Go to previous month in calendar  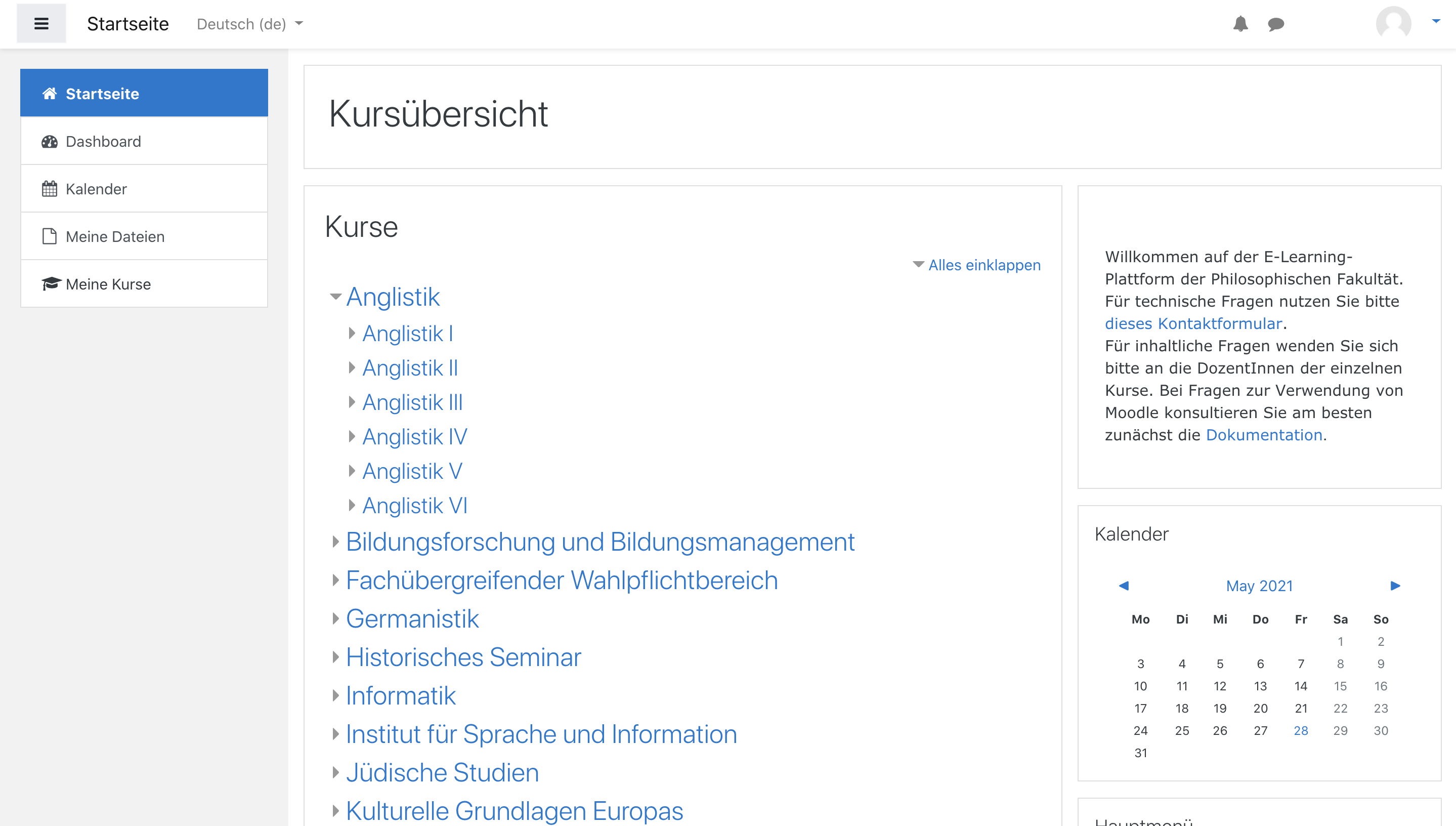[1123, 586]
